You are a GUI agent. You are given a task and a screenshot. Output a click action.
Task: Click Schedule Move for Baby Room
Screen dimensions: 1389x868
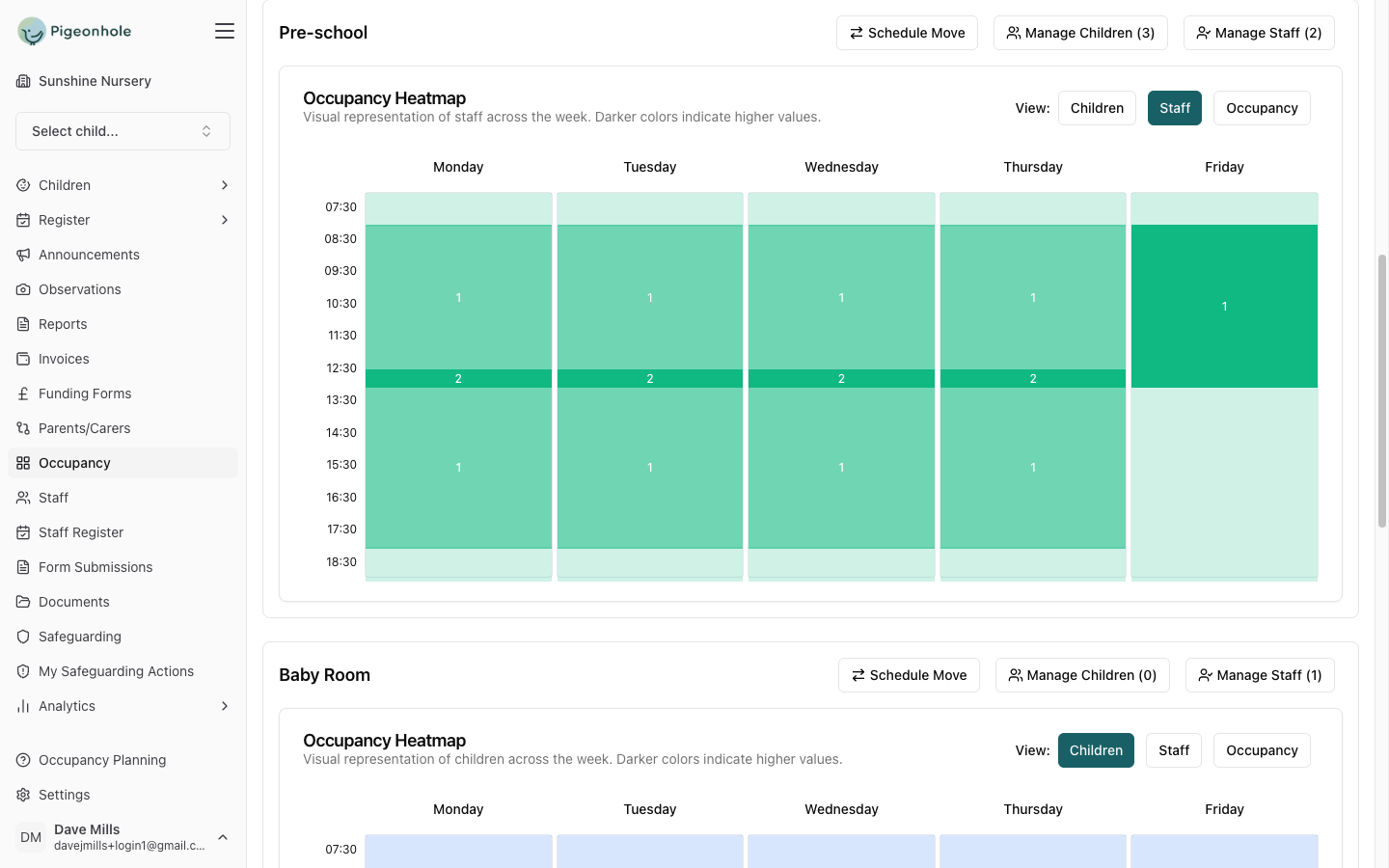click(909, 675)
